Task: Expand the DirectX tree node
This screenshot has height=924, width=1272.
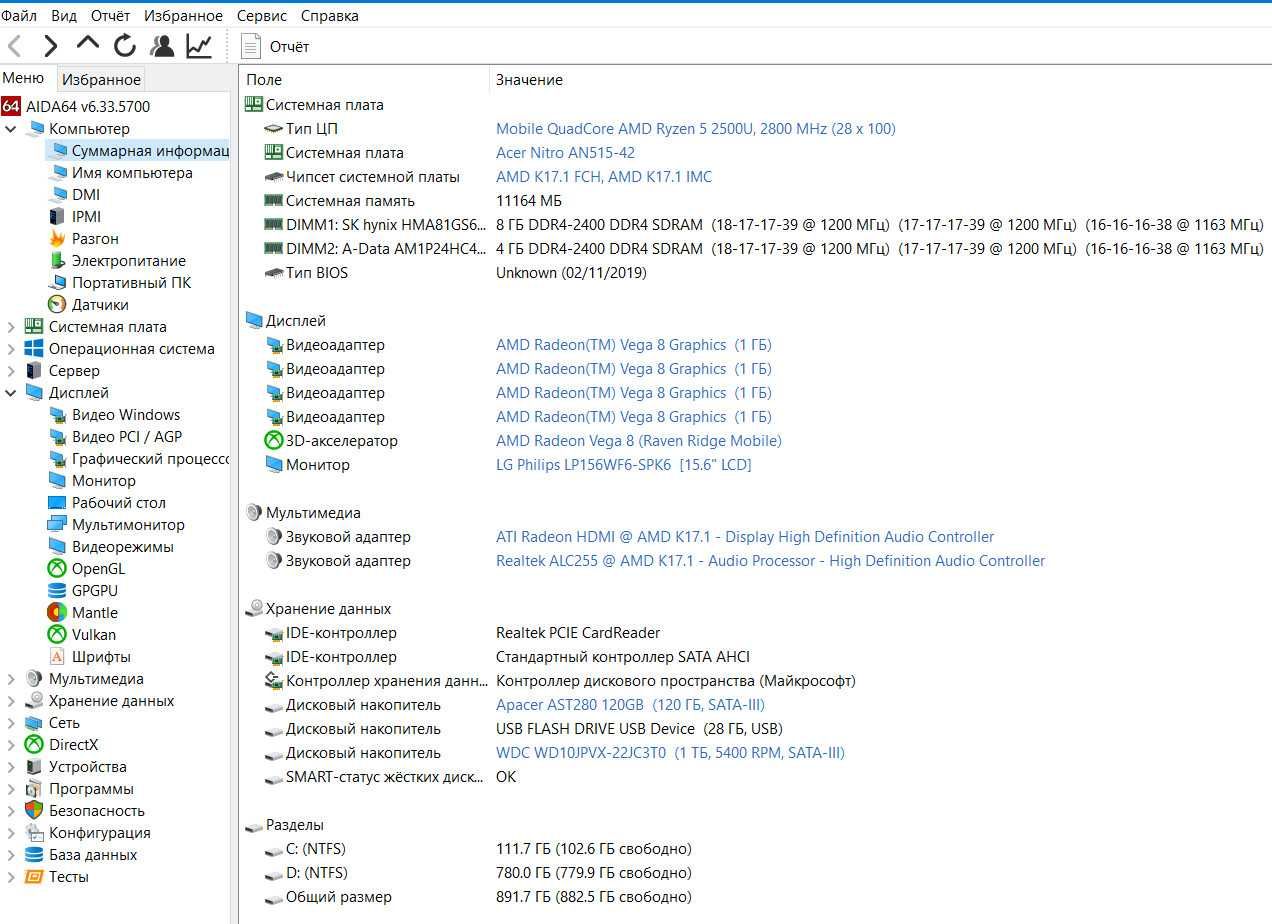Action: click(11, 745)
